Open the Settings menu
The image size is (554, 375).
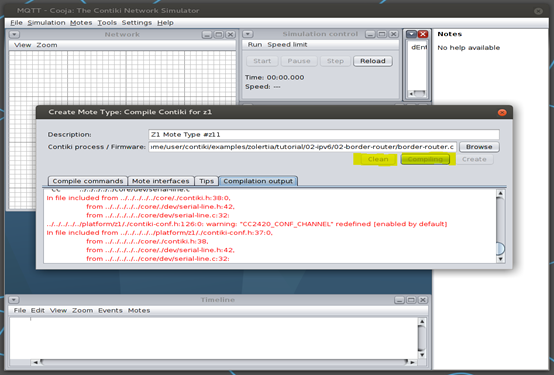tap(137, 23)
